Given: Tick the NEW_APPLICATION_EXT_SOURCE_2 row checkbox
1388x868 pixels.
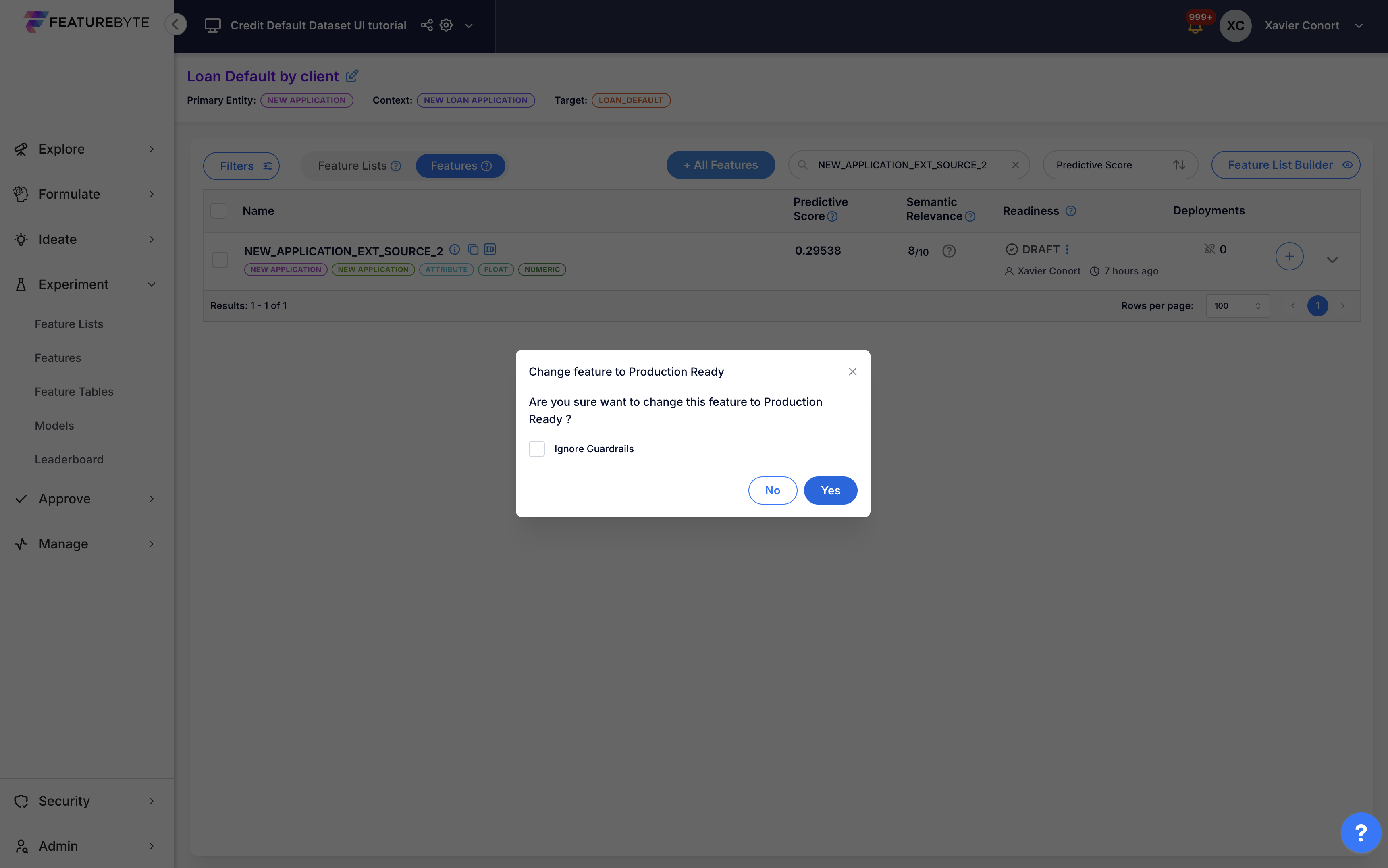Looking at the screenshot, I should pos(220,260).
